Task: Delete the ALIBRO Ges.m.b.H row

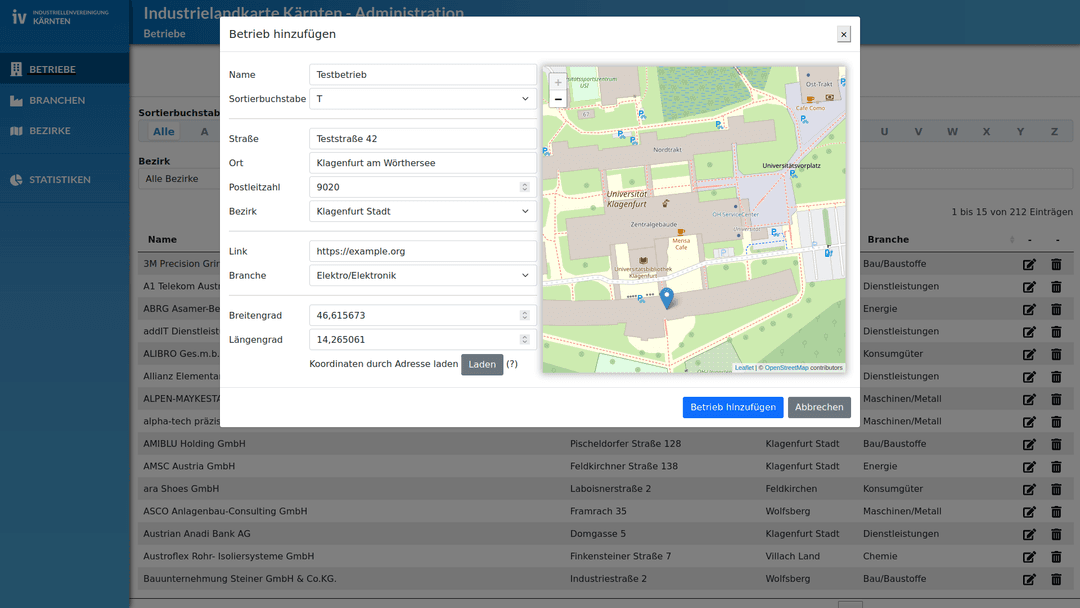Action: click(x=1056, y=354)
